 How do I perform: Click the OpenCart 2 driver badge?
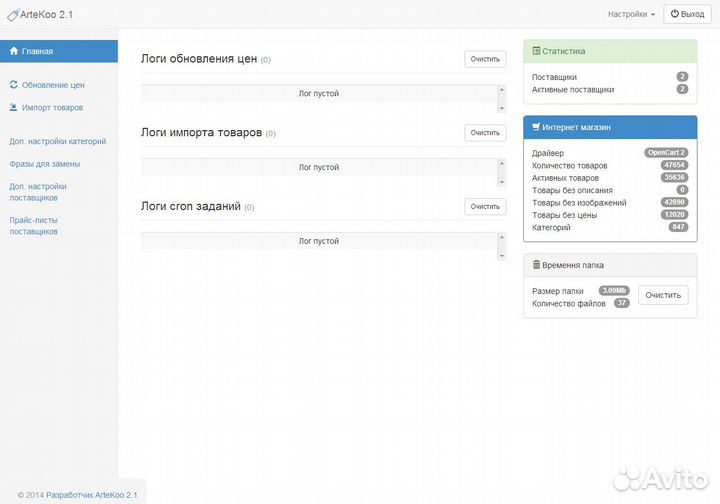(x=666, y=152)
